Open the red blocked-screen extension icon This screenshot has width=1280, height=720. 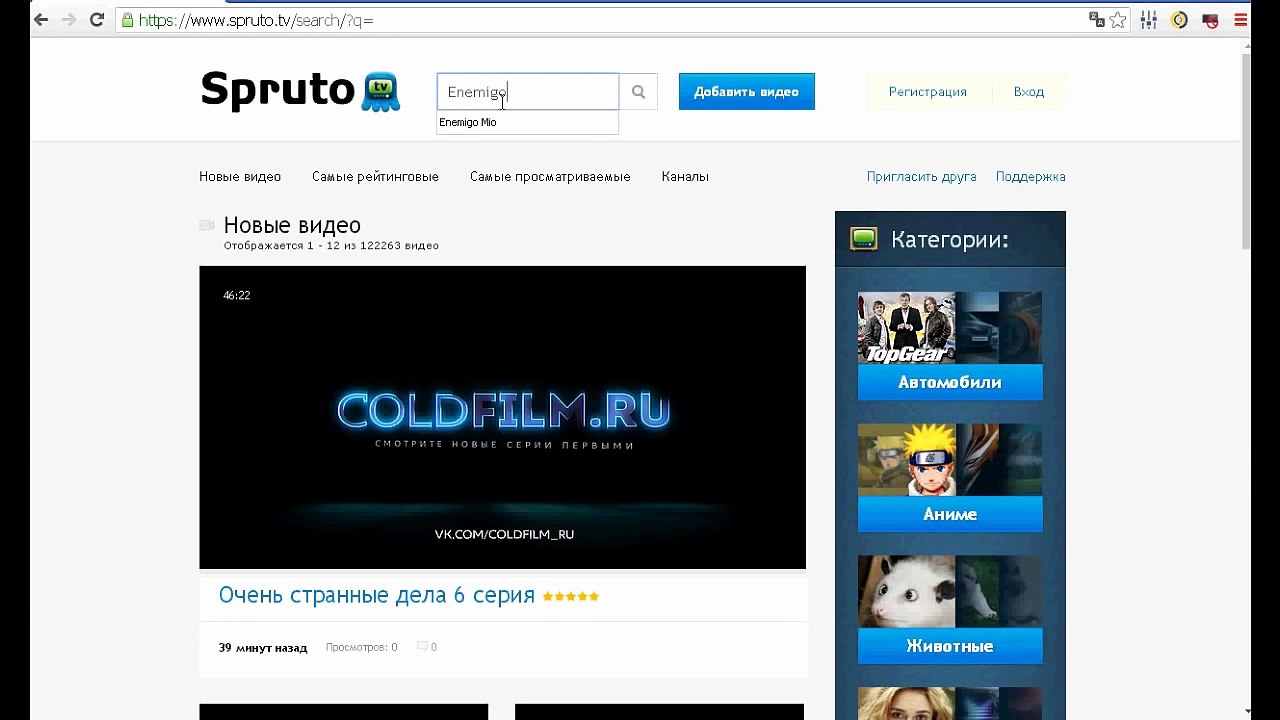(x=1210, y=20)
